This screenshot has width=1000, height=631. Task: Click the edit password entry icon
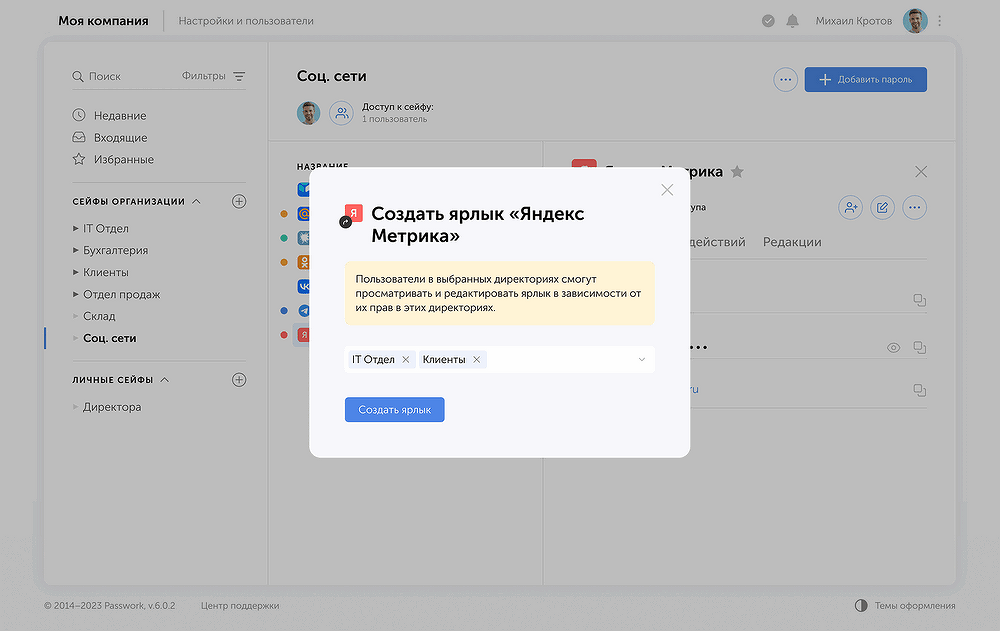pos(882,208)
